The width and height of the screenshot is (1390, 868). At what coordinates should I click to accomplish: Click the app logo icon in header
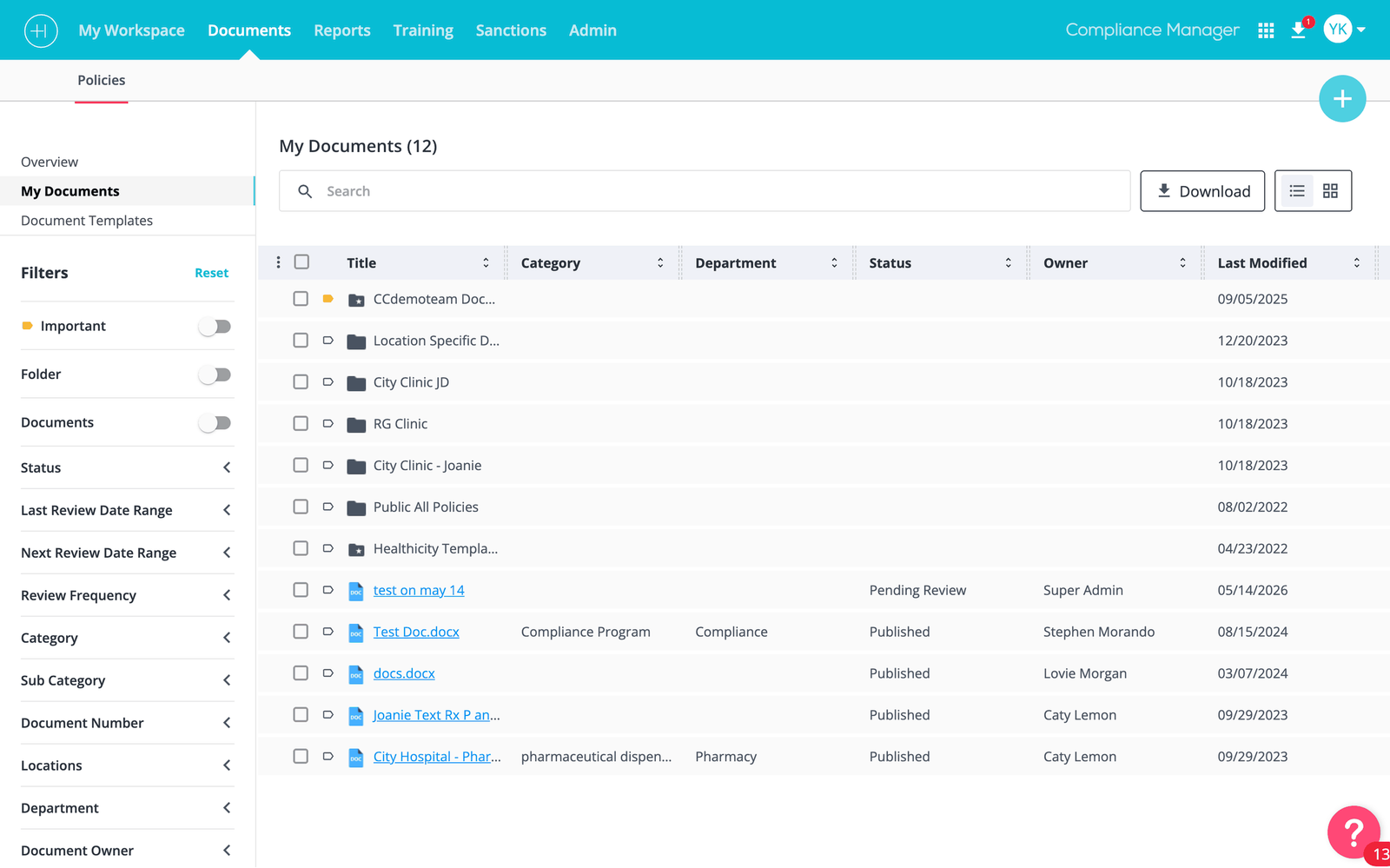point(41,30)
